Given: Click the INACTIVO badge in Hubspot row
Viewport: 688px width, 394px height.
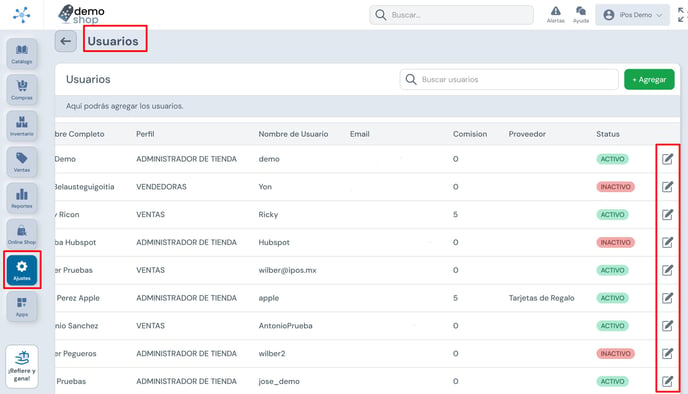Looking at the screenshot, I should point(615,243).
